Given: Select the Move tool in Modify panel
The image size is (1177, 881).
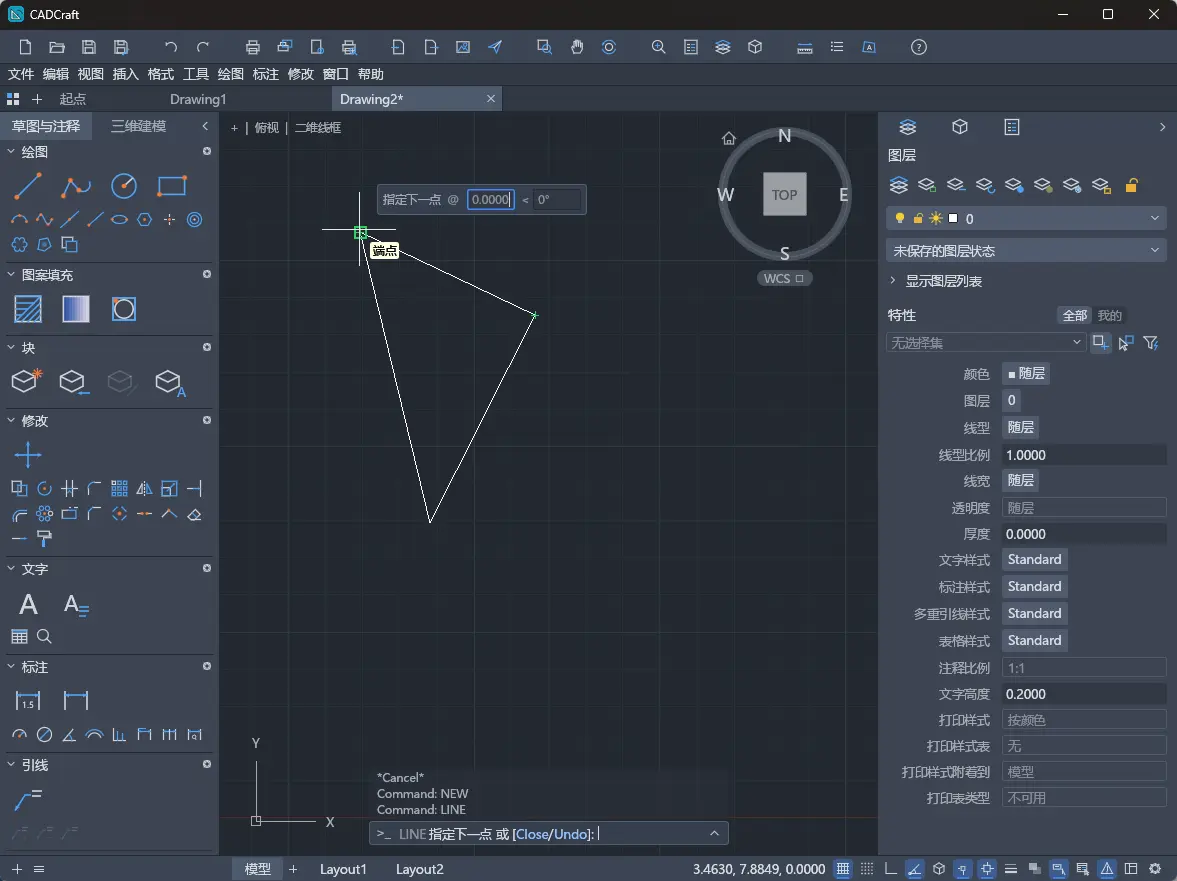Looking at the screenshot, I should (x=28, y=455).
